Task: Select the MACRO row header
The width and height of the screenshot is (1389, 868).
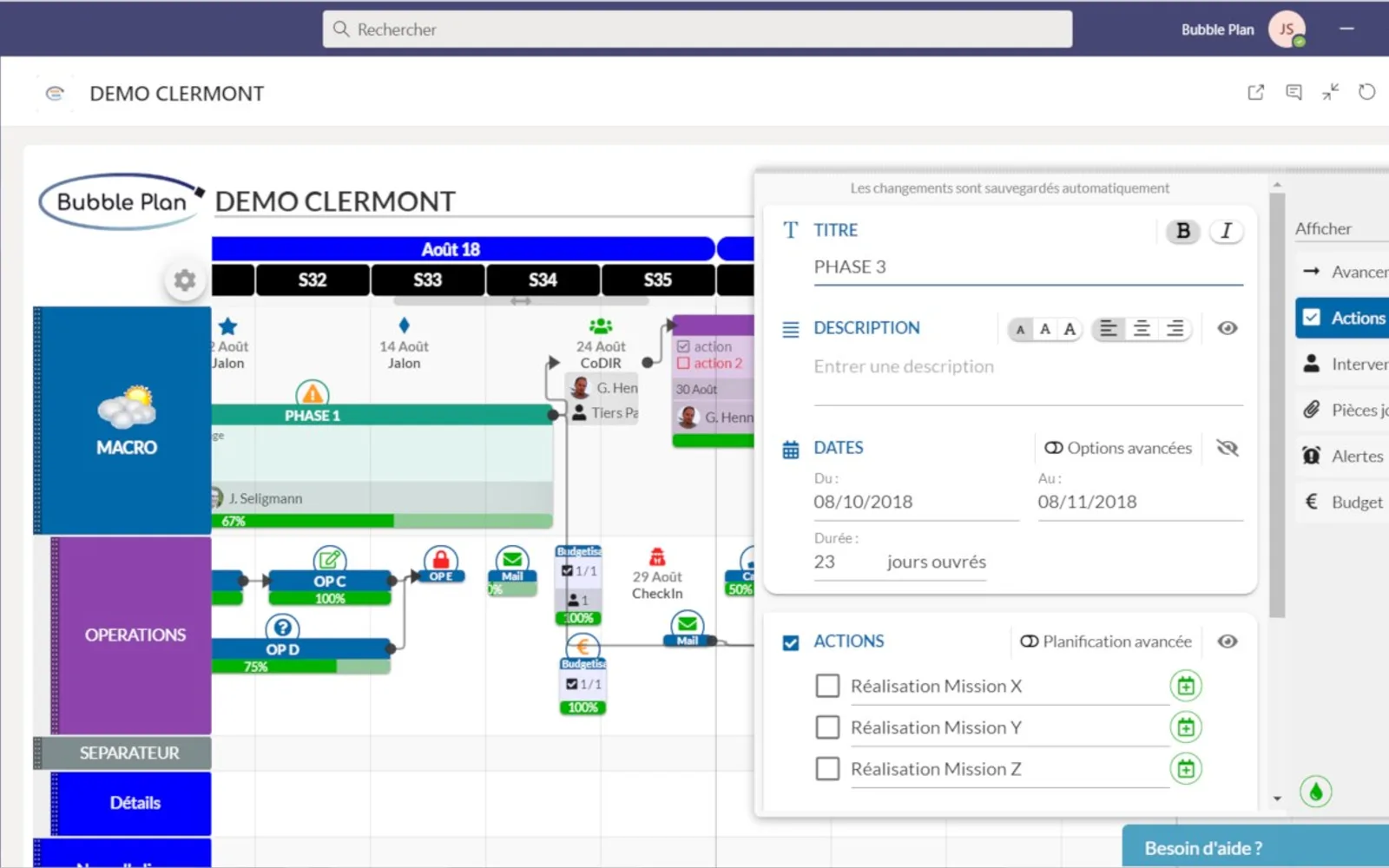Action: pyautogui.click(x=122, y=420)
